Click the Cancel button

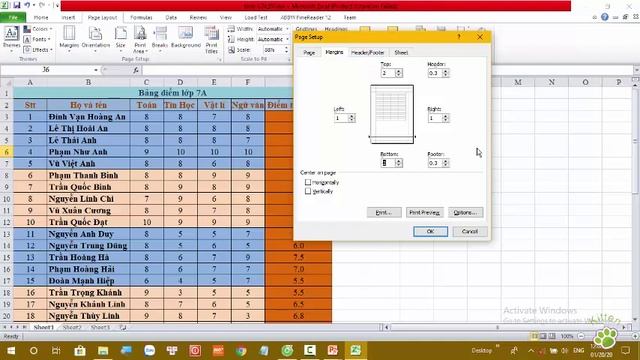pyautogui.click(x=469, y=231)
